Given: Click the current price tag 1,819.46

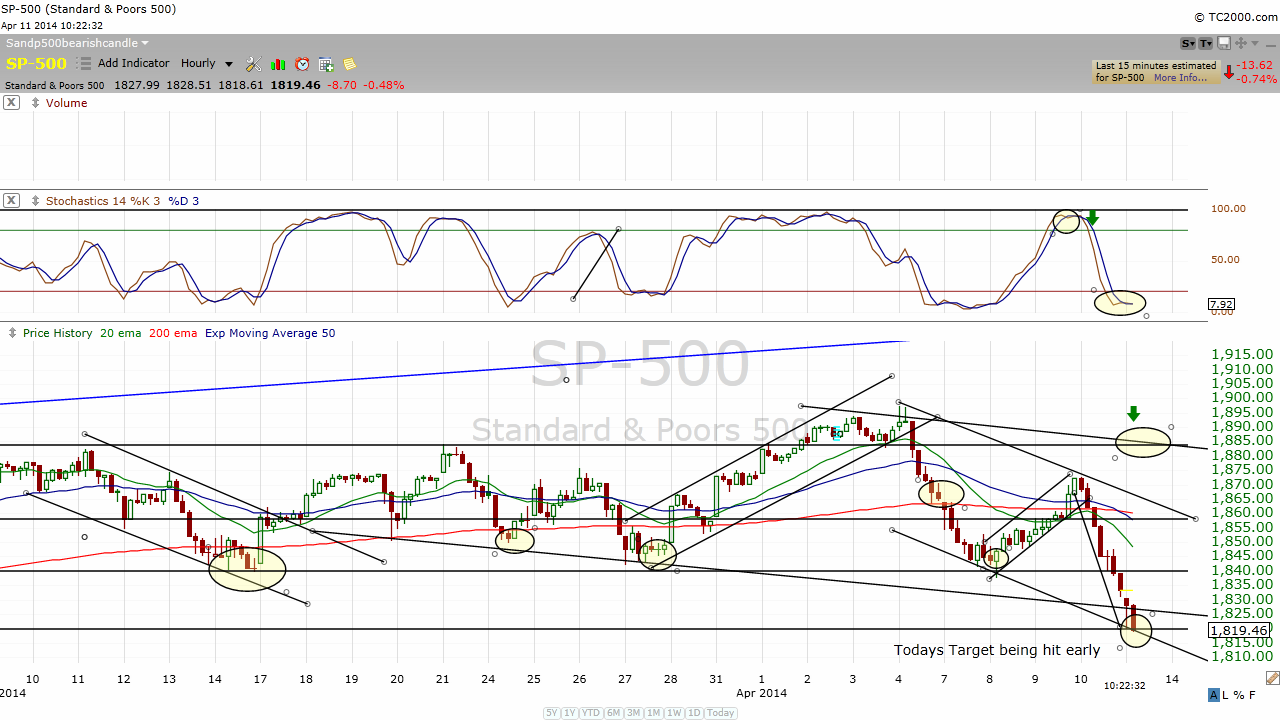Looking at the screenshot, I should tap(1239, 630).
